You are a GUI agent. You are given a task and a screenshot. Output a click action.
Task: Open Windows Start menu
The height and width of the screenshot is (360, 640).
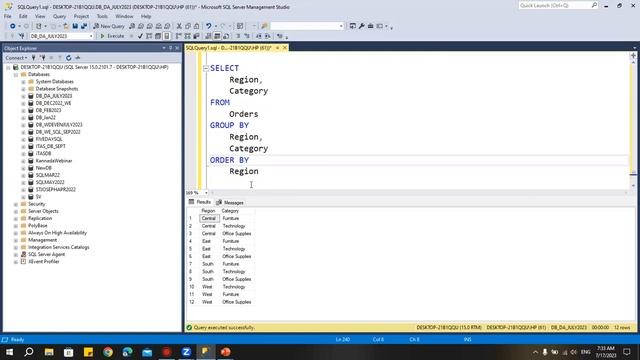pyautogui.click(x=9, y=352)
